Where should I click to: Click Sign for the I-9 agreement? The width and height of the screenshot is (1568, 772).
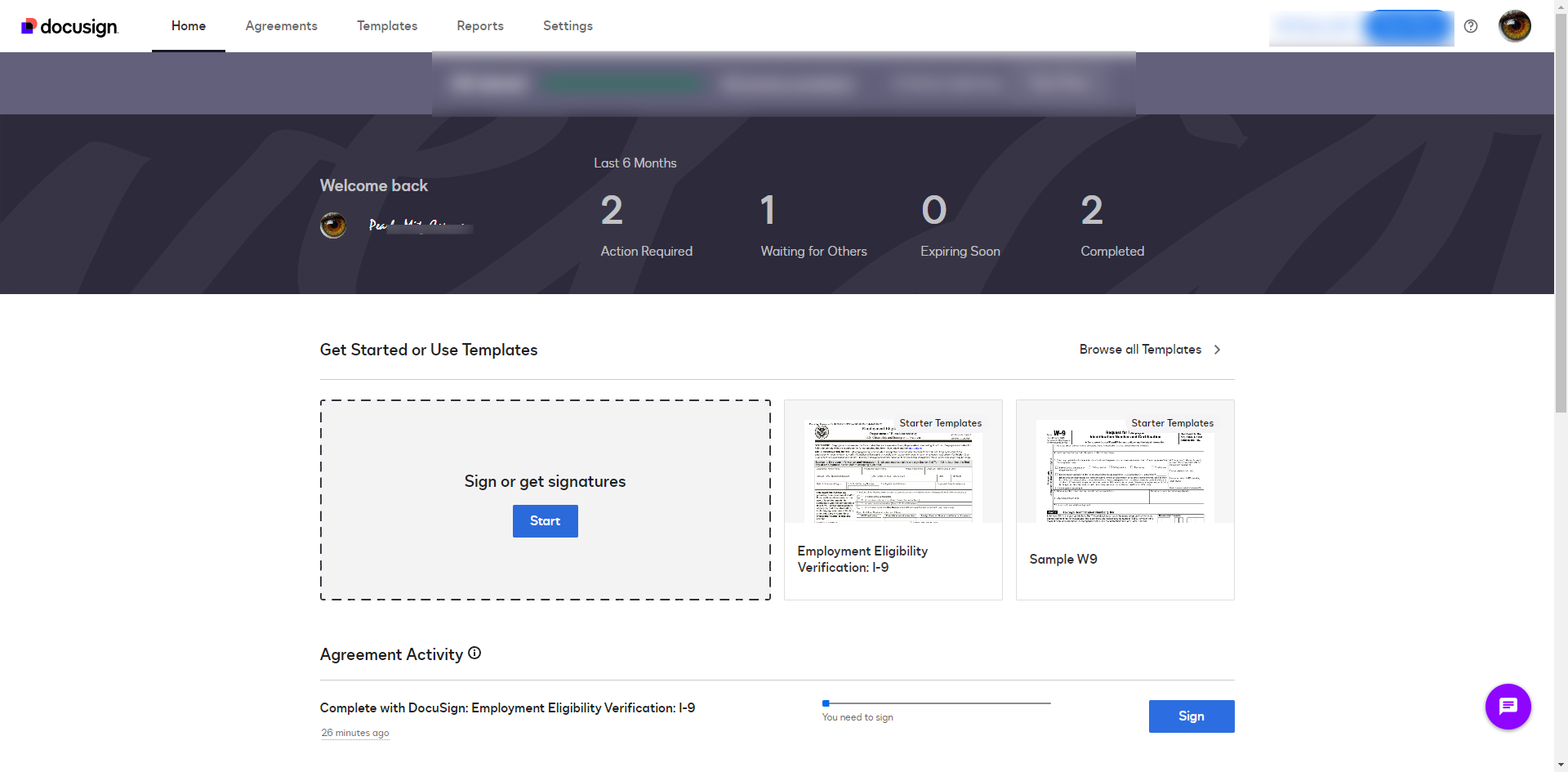point(1192,716)
